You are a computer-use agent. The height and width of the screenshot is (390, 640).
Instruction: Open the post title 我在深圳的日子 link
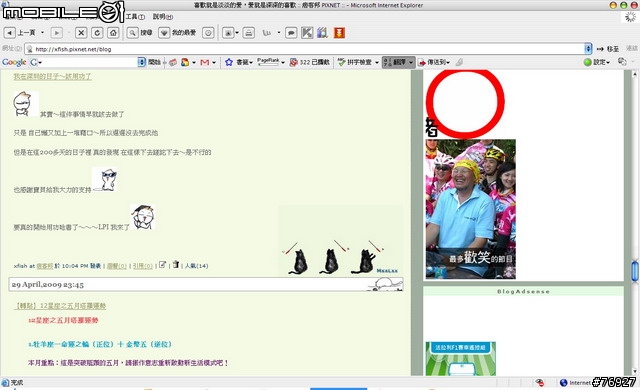tap(52, 76)
